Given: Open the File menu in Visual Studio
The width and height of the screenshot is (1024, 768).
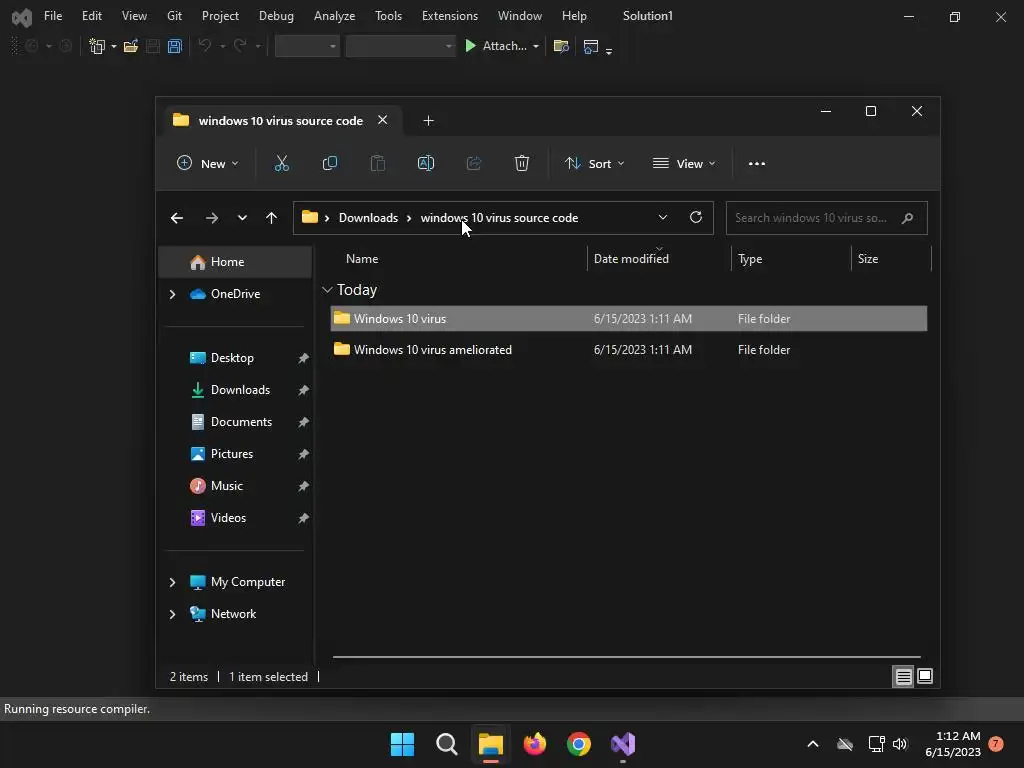Looking at the screenshot, I should coord(53,16).
